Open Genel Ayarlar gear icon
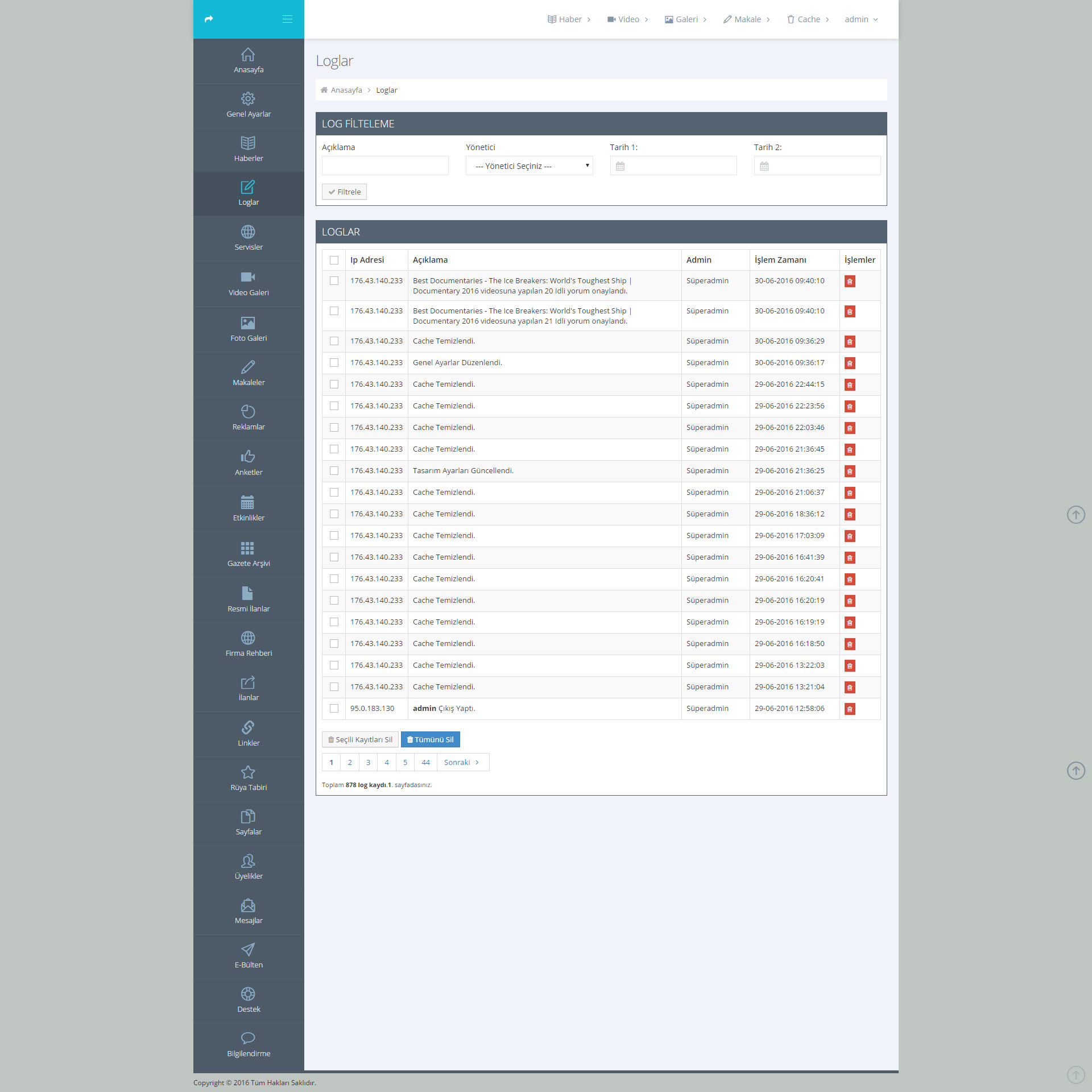Image resolution: width=1092 pixels, height=1092 pixels. (x=248, y=99)
